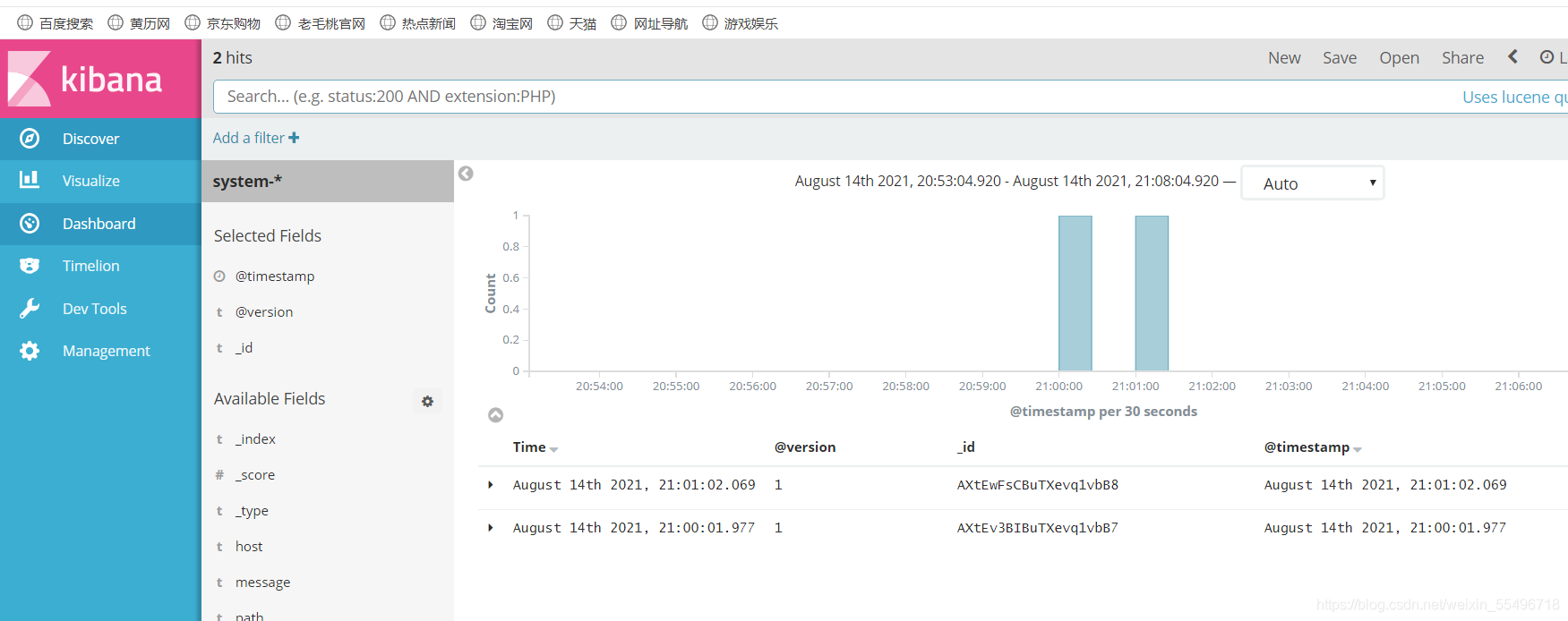Open Dashboard gauge icon
The image size is (1568, 621).
point(30,224)
